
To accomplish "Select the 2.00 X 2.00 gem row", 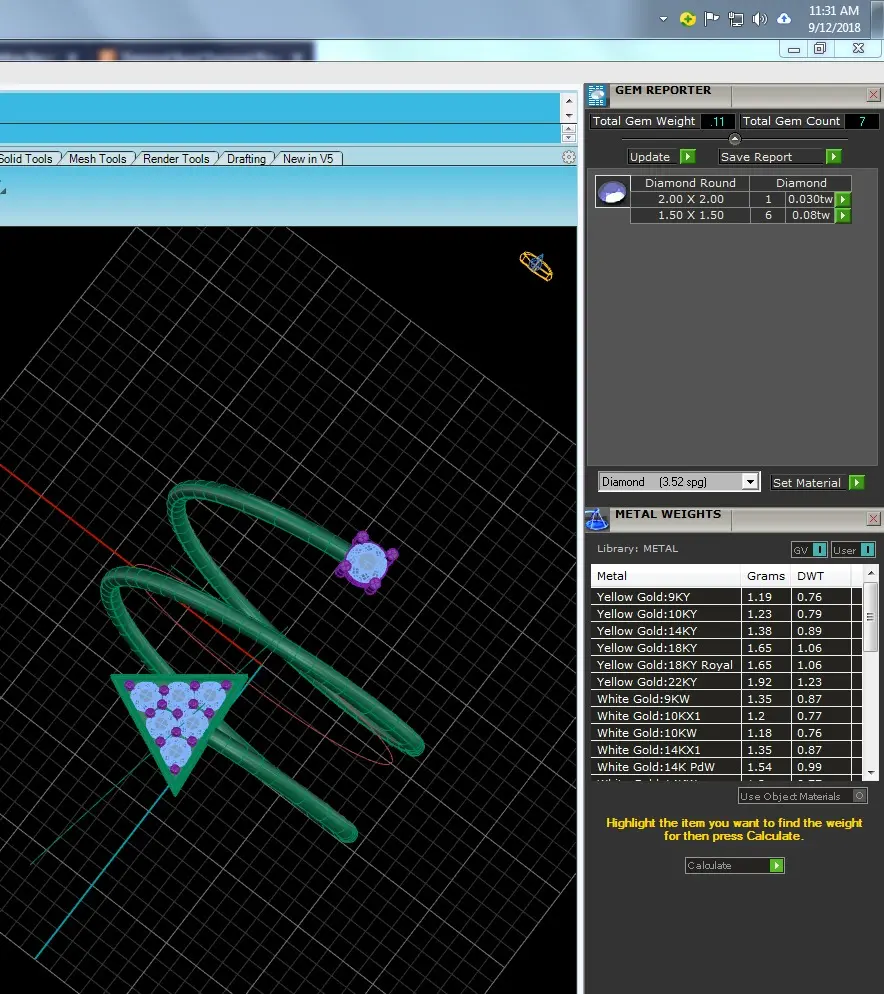I will coord(741,199).
